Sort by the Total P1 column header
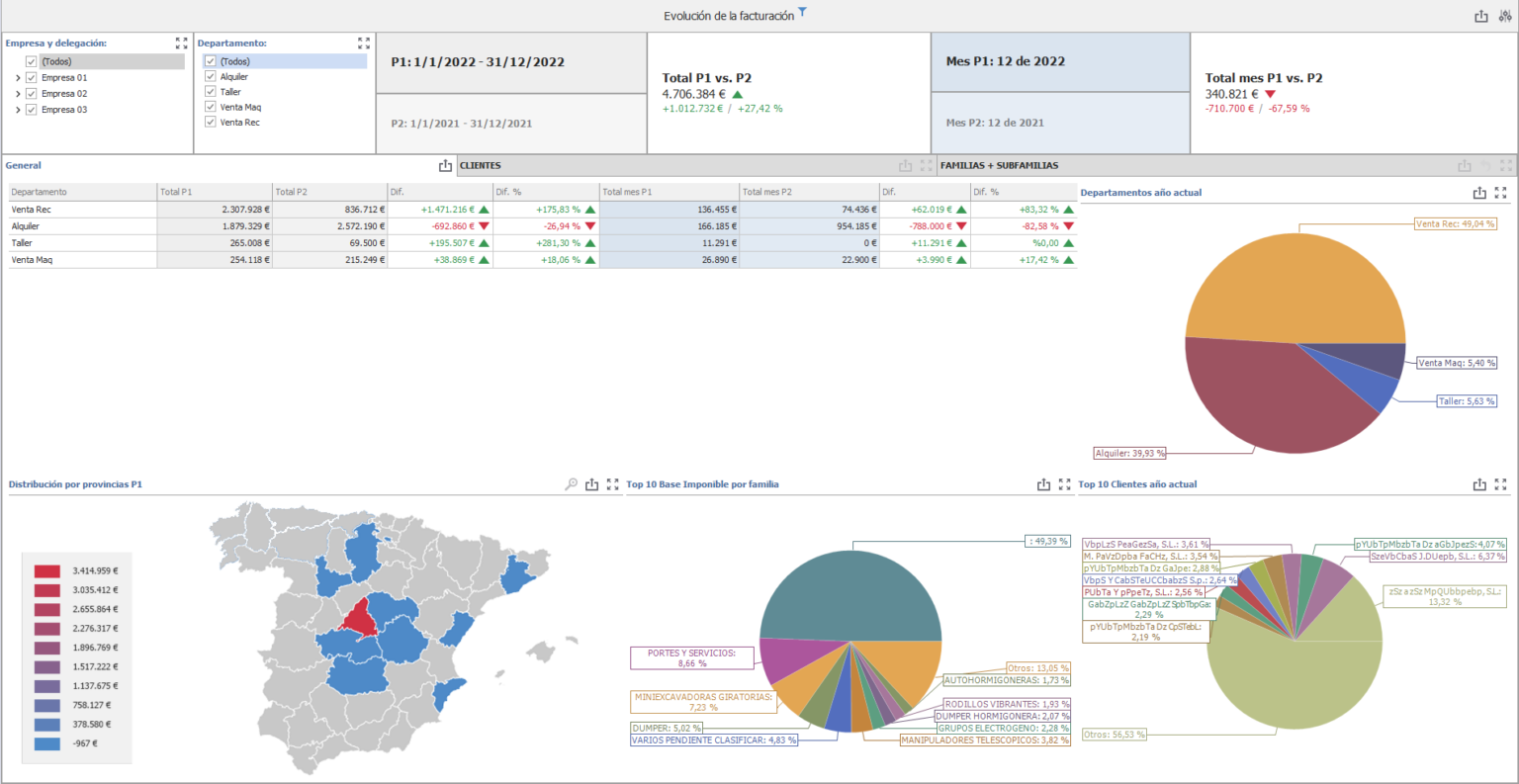Image resolution: width=1519 pixels, height=784 pixels. [x=215, y=192]
